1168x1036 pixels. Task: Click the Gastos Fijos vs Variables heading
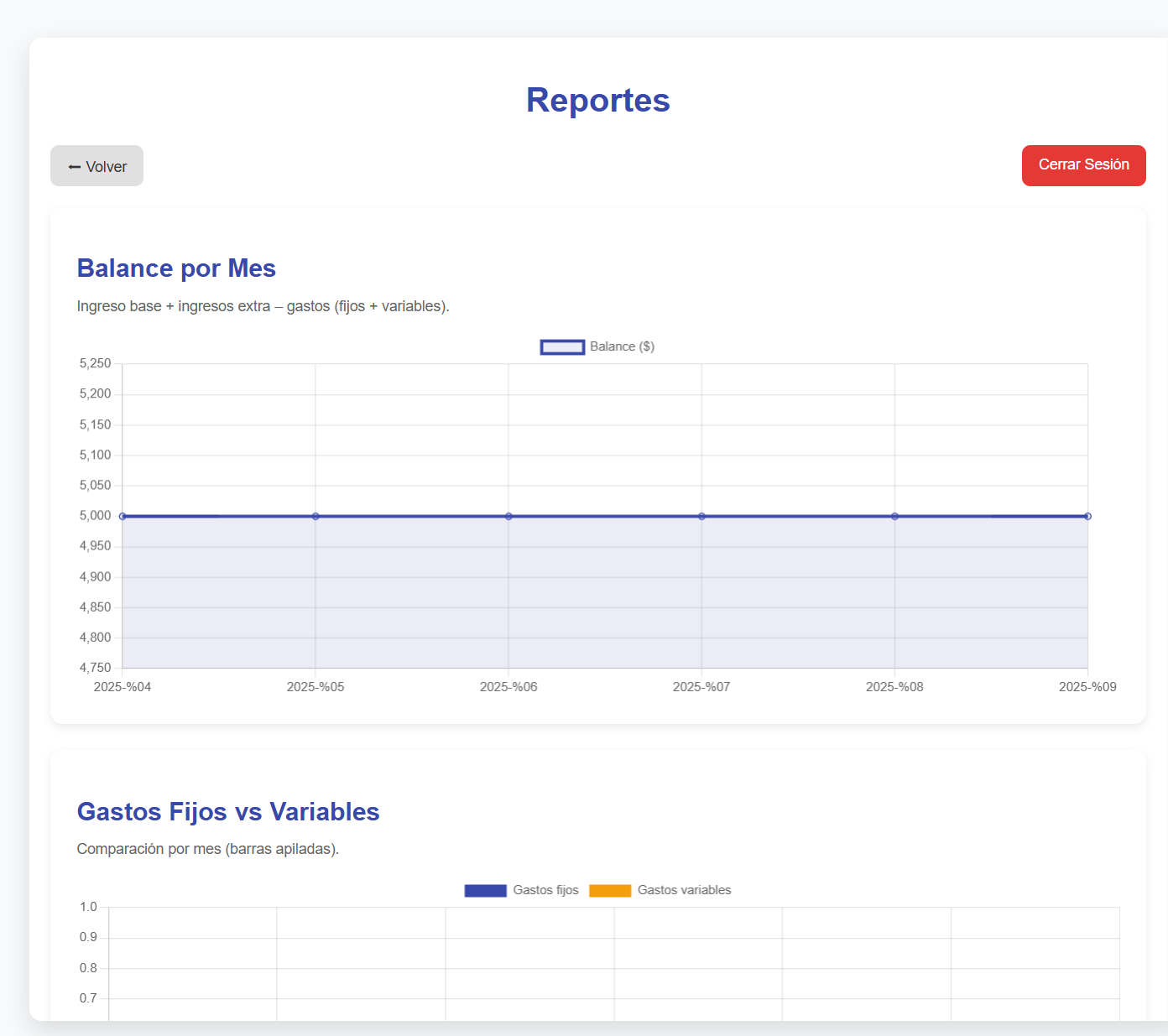(x=228, y=812)
